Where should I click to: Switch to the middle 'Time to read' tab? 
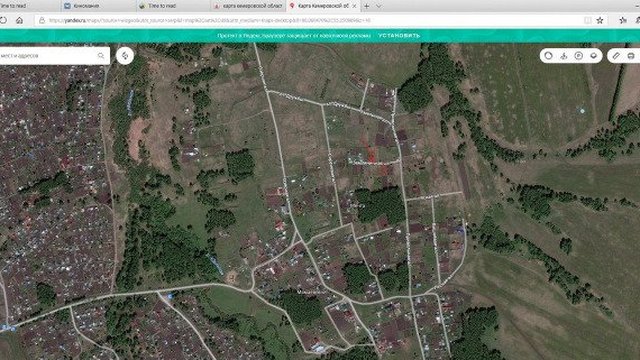[173, 6]
